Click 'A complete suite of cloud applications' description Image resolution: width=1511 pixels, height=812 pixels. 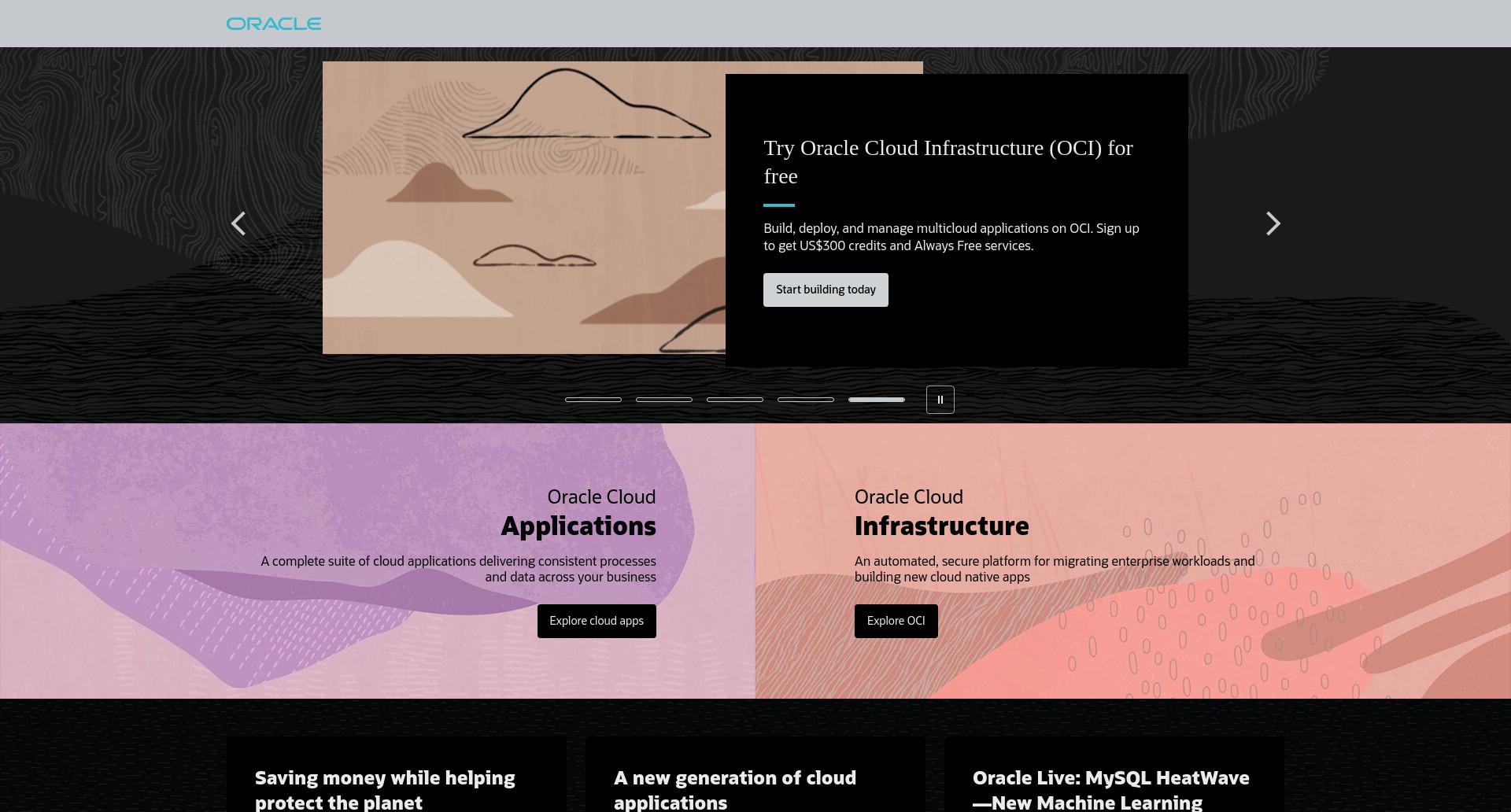point(459,569)
